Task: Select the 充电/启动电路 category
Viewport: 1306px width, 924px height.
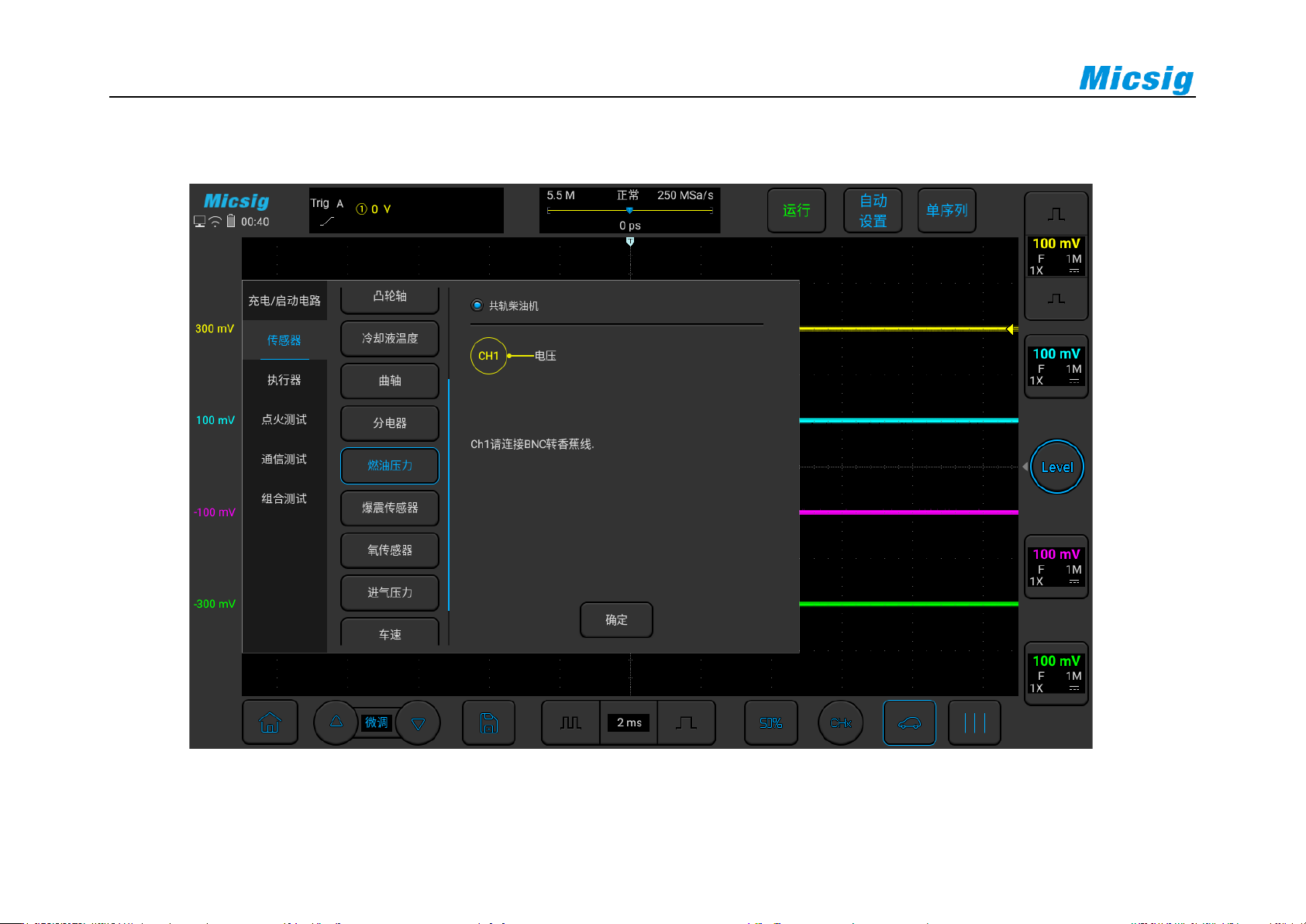Action: tap(284, 301)
